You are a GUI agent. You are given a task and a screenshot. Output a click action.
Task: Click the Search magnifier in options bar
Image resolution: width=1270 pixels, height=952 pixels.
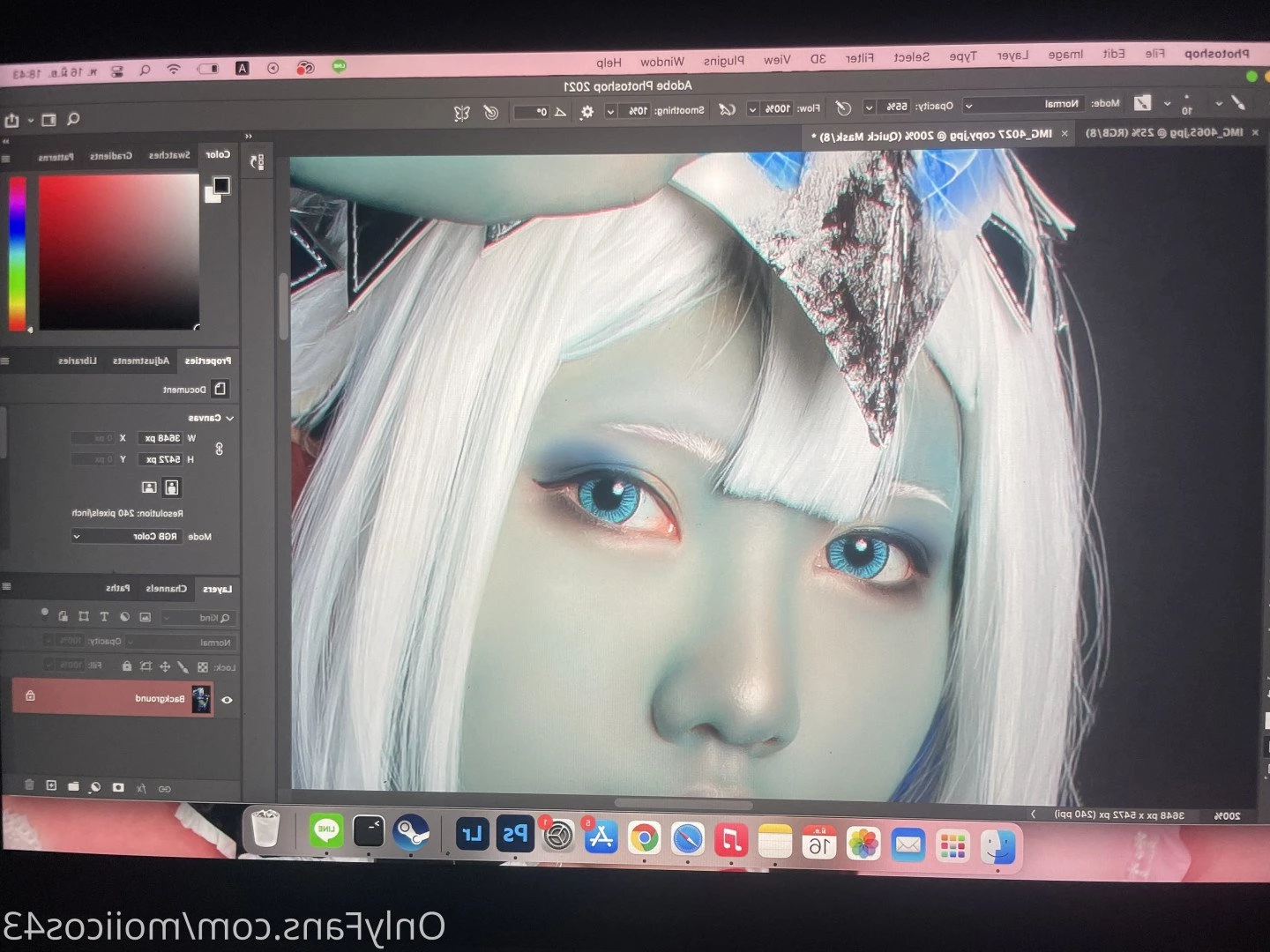coord(73,119)
